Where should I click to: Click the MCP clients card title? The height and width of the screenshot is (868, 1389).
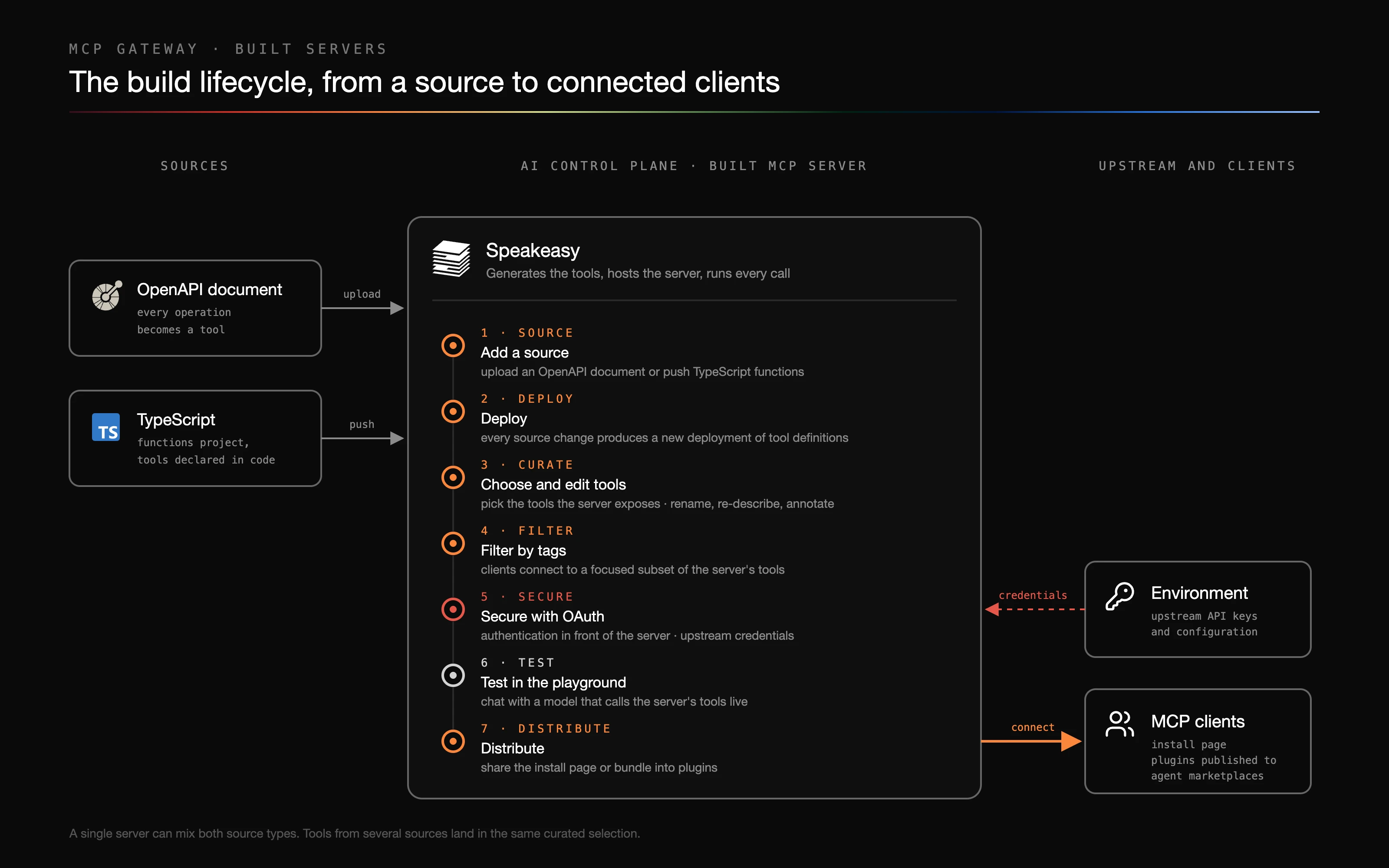click(x=1198, y=721)
